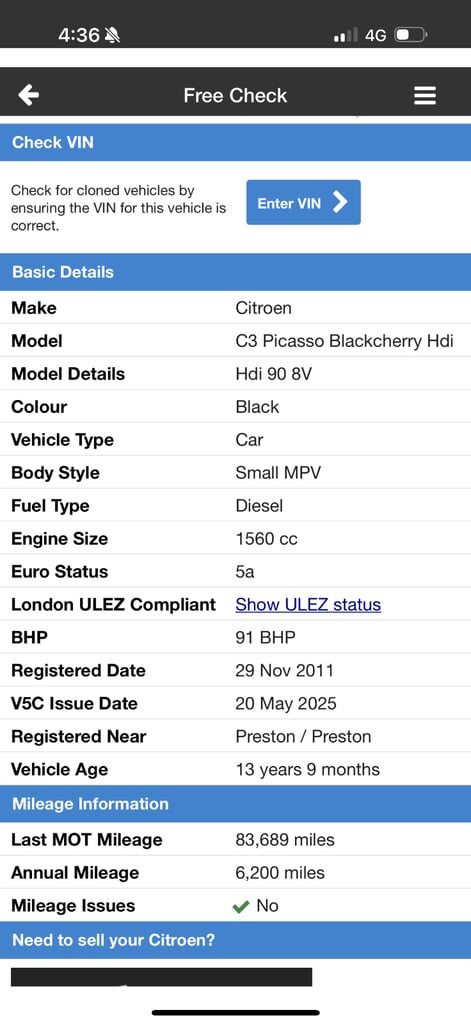Tap the Last MOT Mileage row
The height and width of the screenshot is (1024, 471).
click(235, 840)
